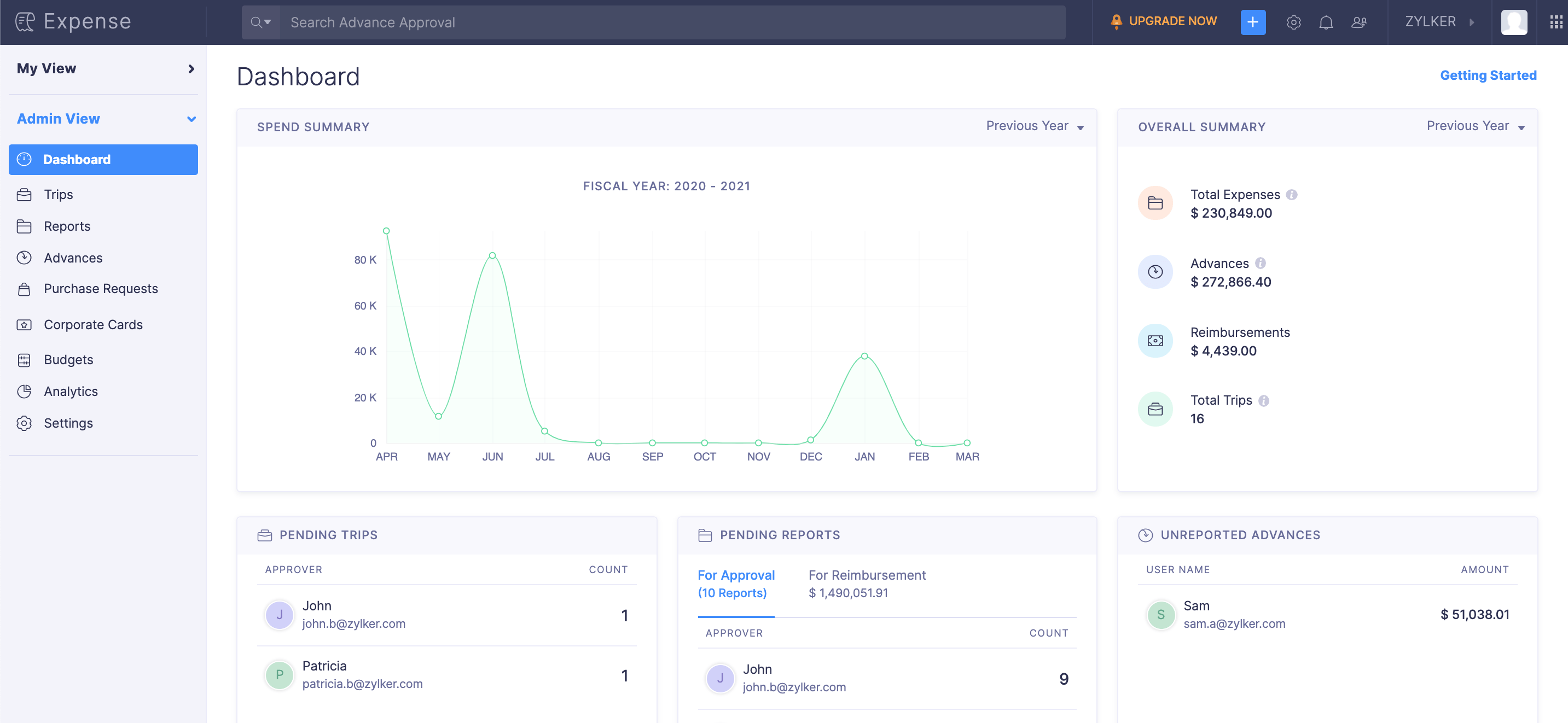This screenshot has width=1568, height=723.
Task: Switch to For Reimbursement tab
Action: pyautogui.click(x=866, y=584)
